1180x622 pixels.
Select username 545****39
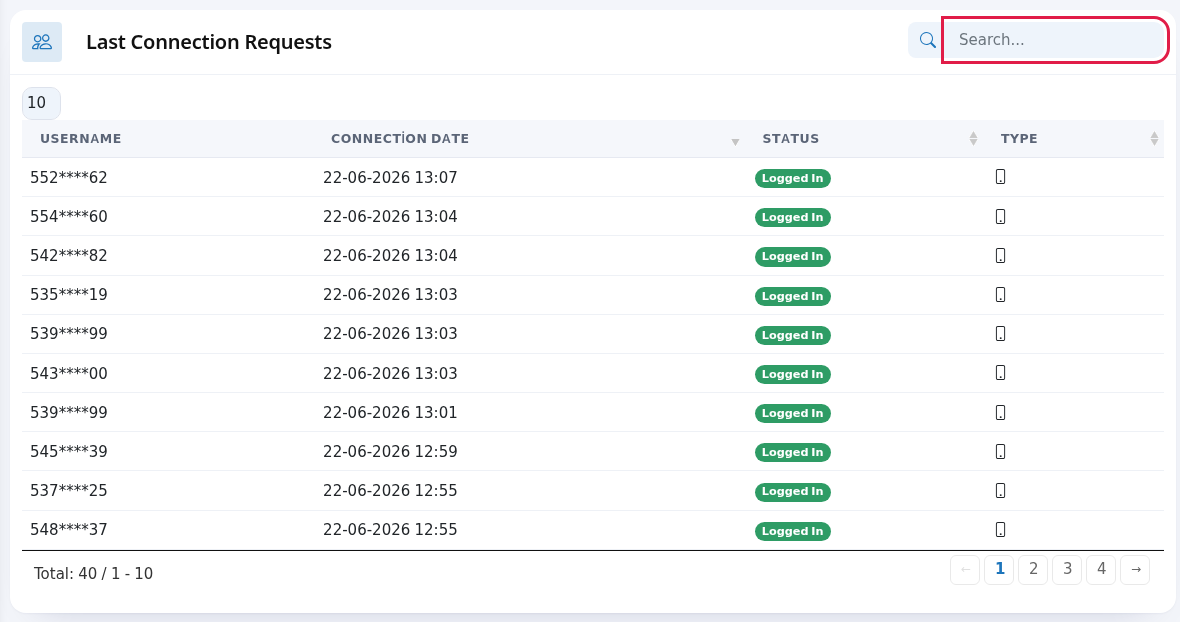point(68,452)
